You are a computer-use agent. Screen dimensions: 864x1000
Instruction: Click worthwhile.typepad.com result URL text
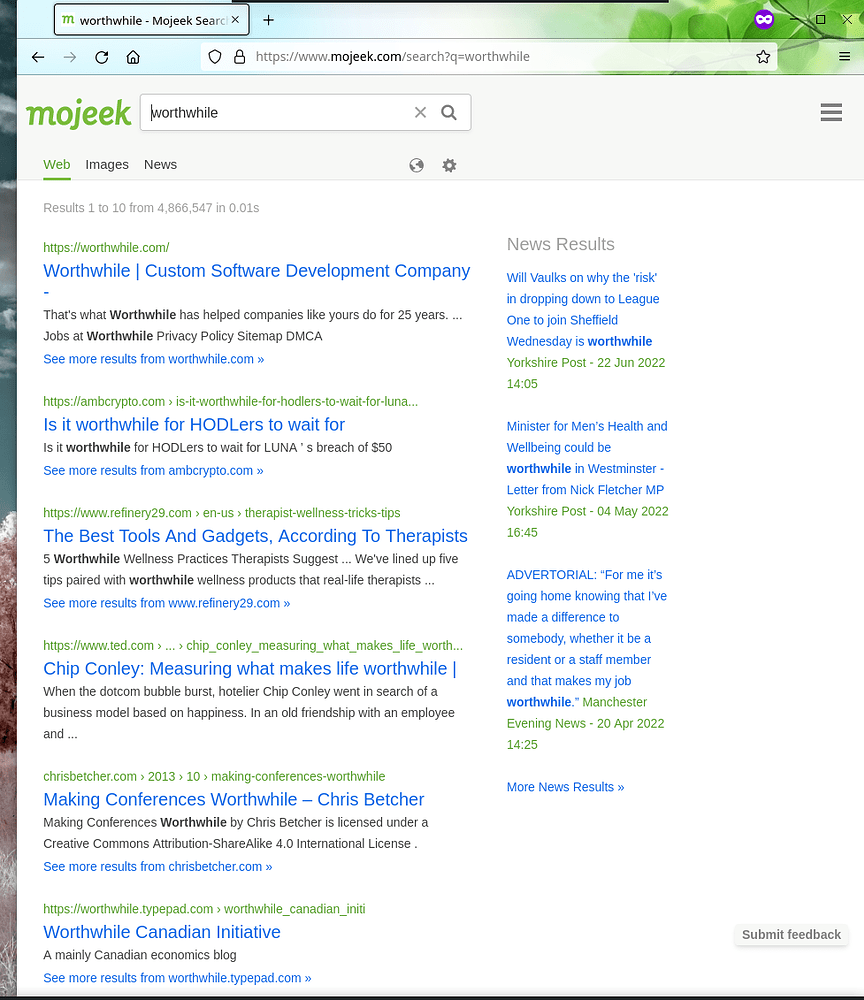click(x=204, y=909)
